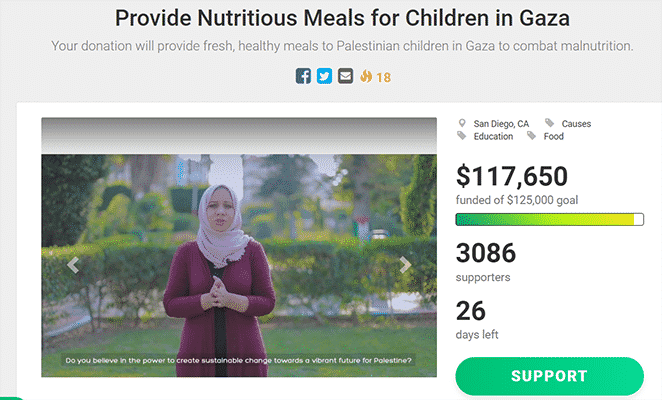Click the green SUPPORT button
662x400 pixels.
[x=549, y=376]
